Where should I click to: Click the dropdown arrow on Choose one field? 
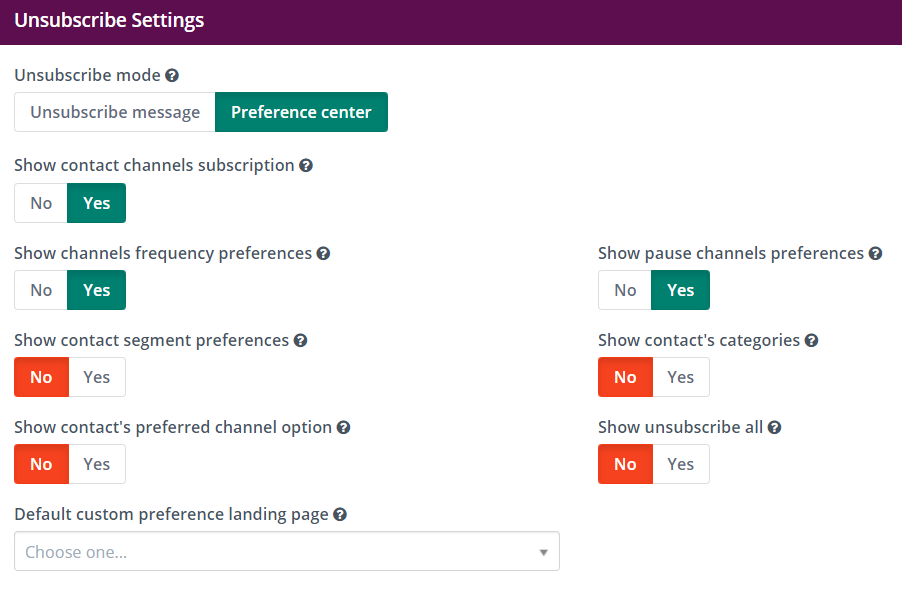pyautogui.click(x=543, y=552)
